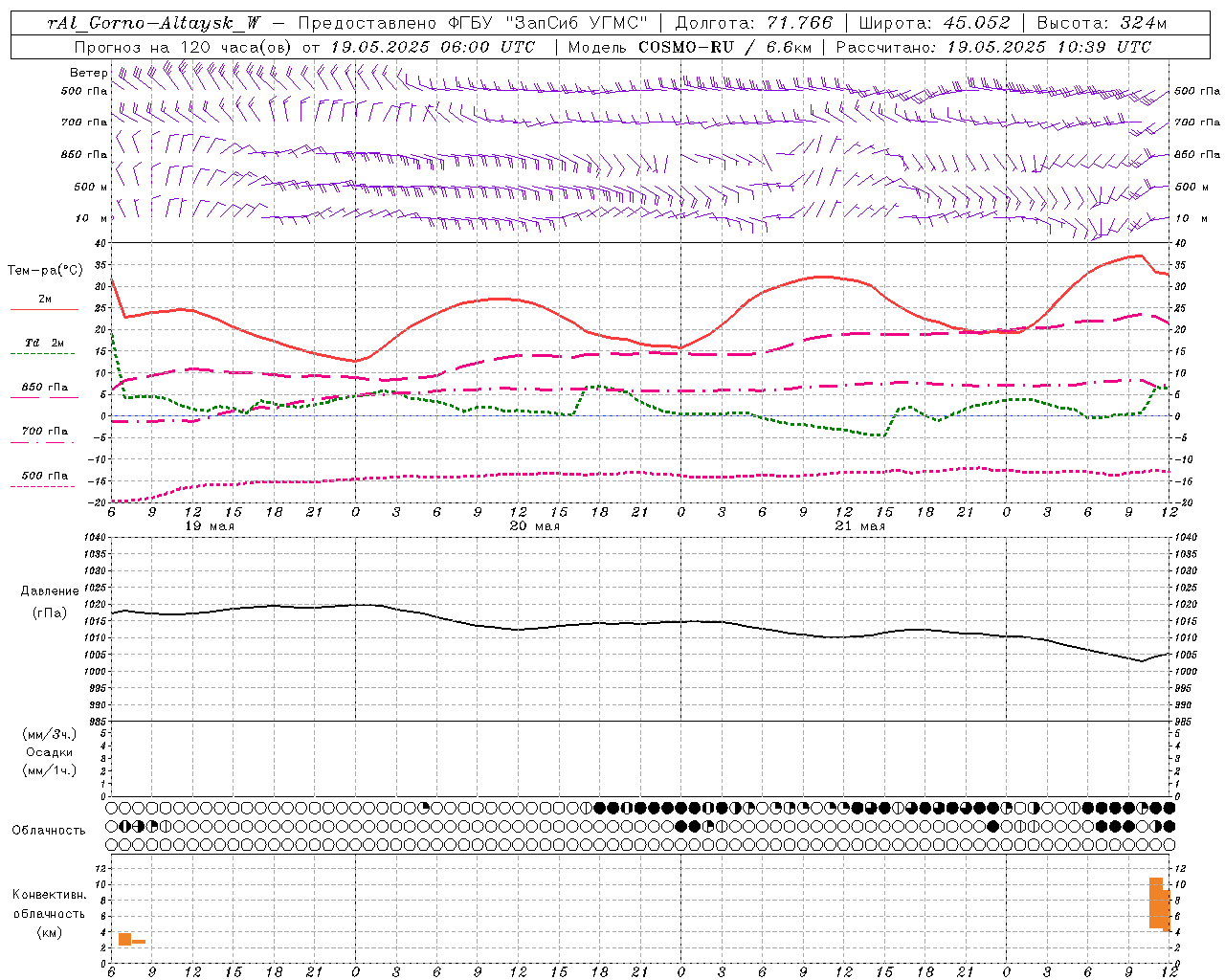Viewport: 1225px width, 980px height.
Task: Click the Конвективн. label of convective cloud panel
Action: tap(50, 895)
